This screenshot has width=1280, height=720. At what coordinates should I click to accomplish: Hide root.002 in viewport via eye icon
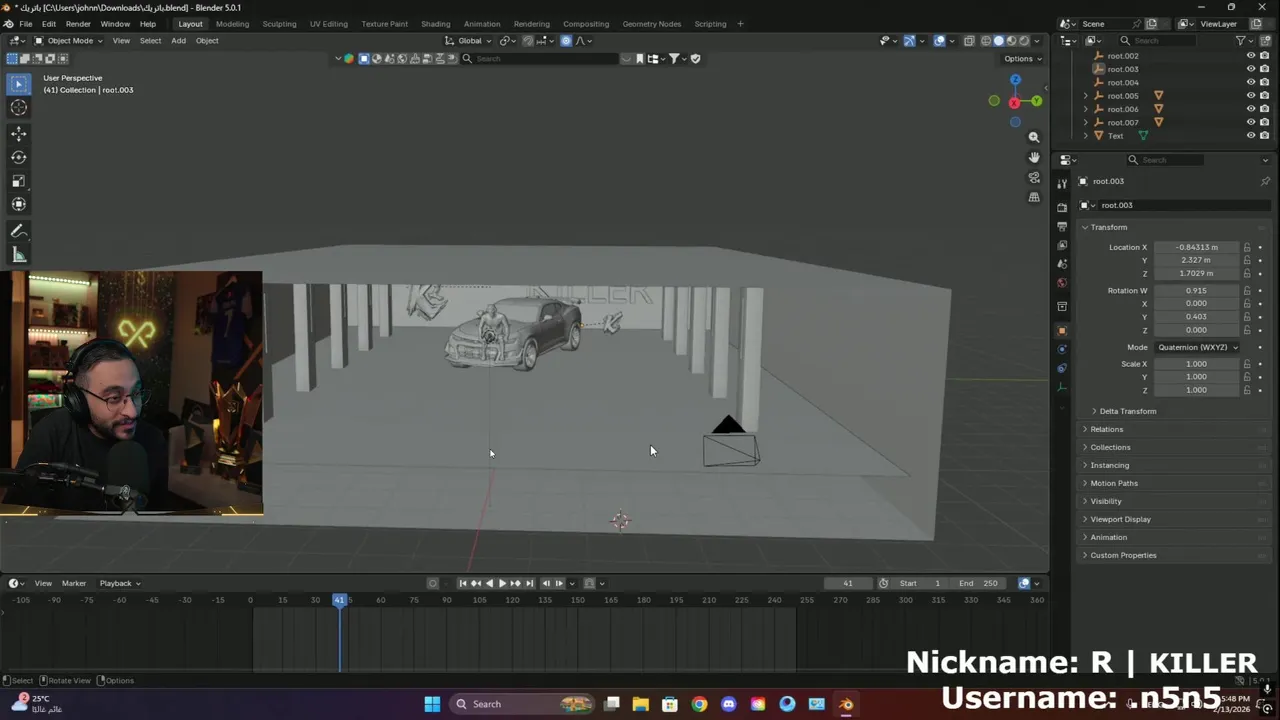click(x=1250, y=56)
